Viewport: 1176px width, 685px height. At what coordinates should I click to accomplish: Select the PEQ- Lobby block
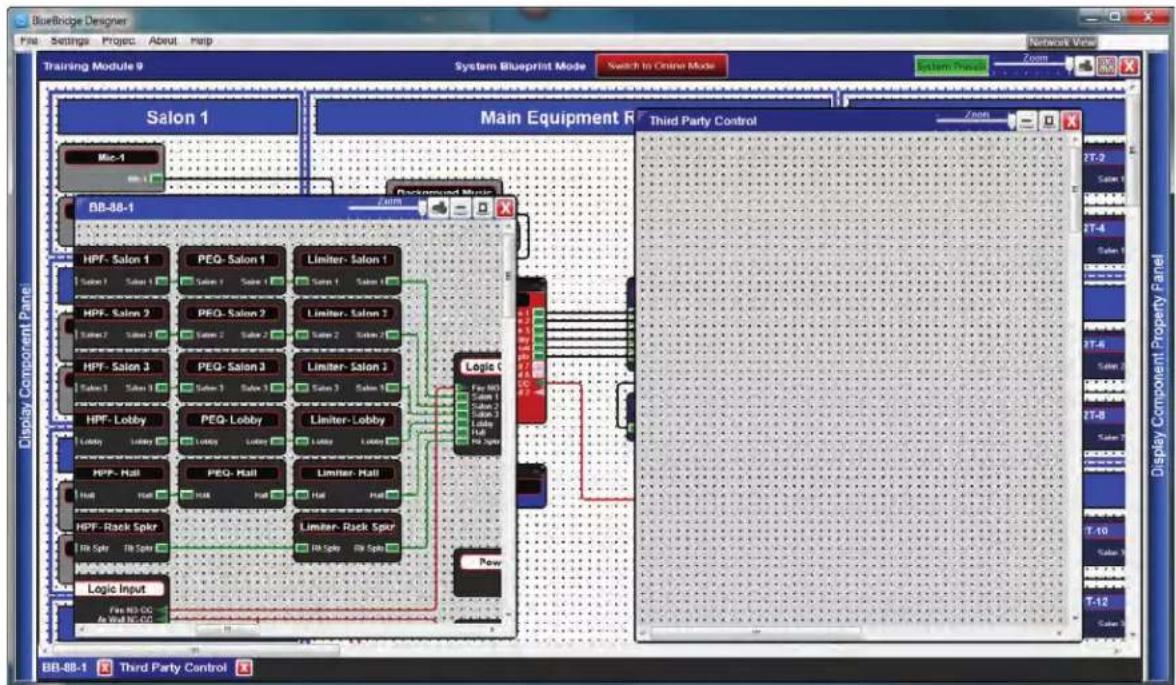point(232,430)
